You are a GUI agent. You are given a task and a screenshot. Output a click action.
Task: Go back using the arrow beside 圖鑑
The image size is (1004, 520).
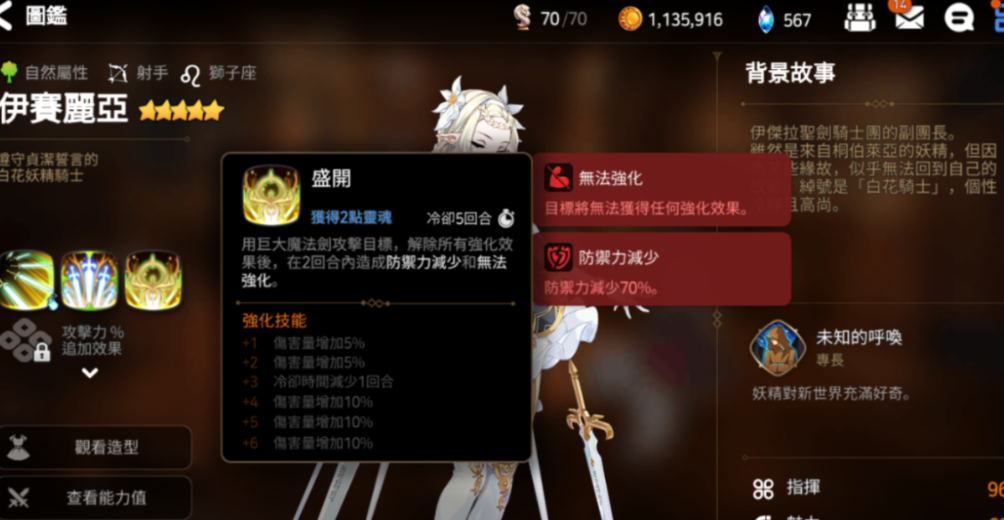tap(5, 16)
